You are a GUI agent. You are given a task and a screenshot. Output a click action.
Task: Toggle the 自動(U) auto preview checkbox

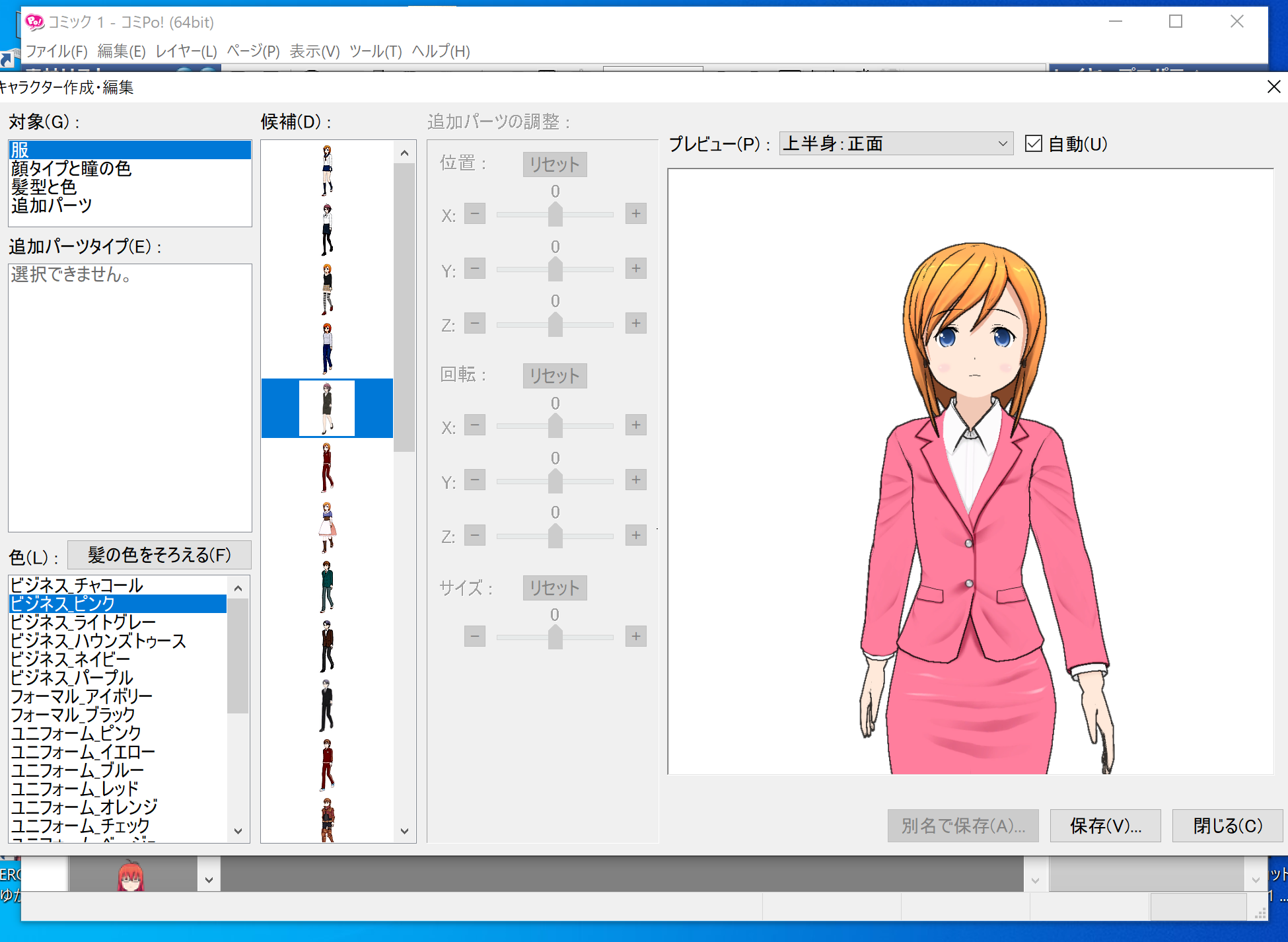(1034, 143)
